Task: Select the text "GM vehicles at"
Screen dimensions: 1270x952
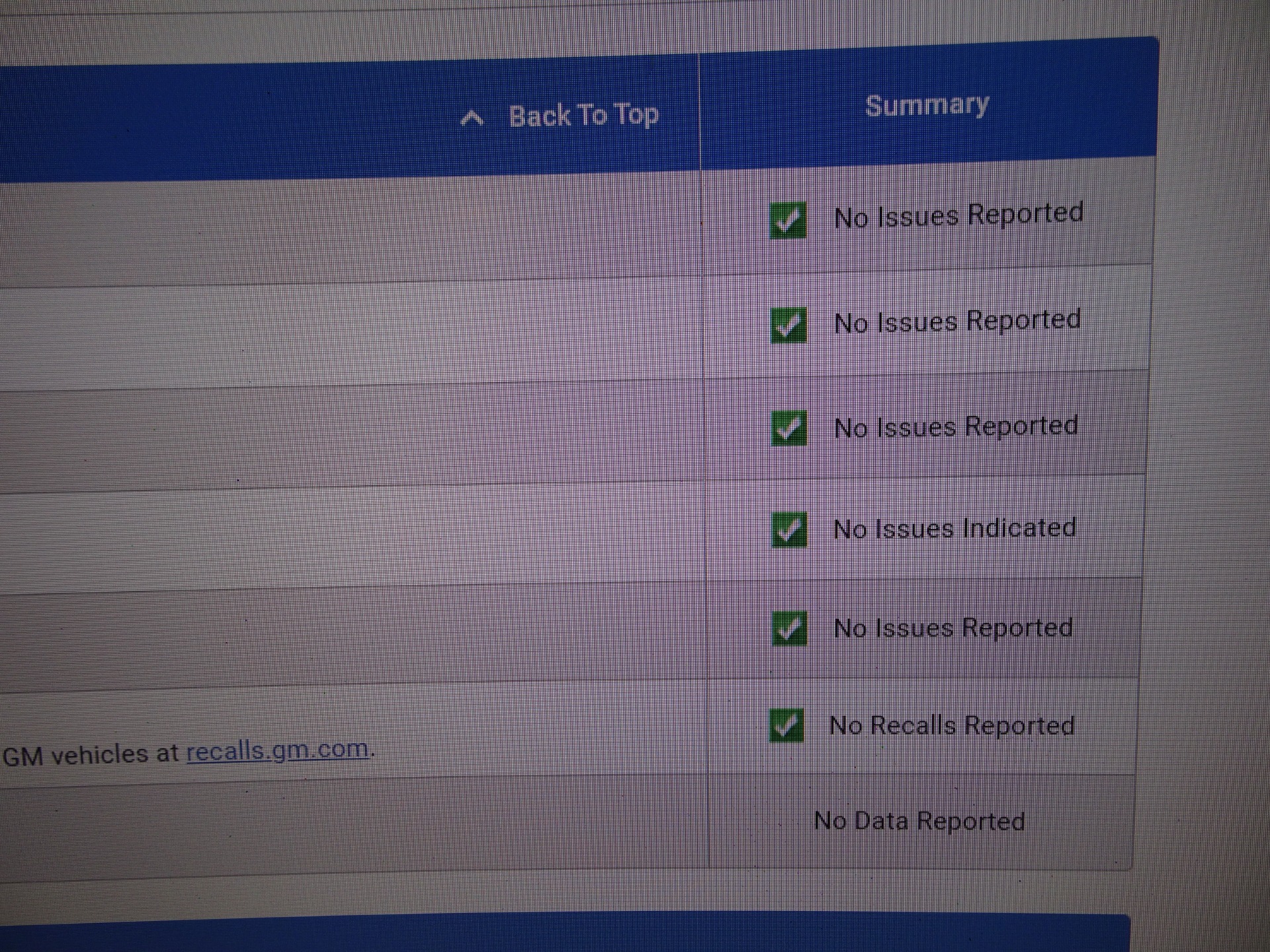Action: pyautogui.click(x=91, y=754)
